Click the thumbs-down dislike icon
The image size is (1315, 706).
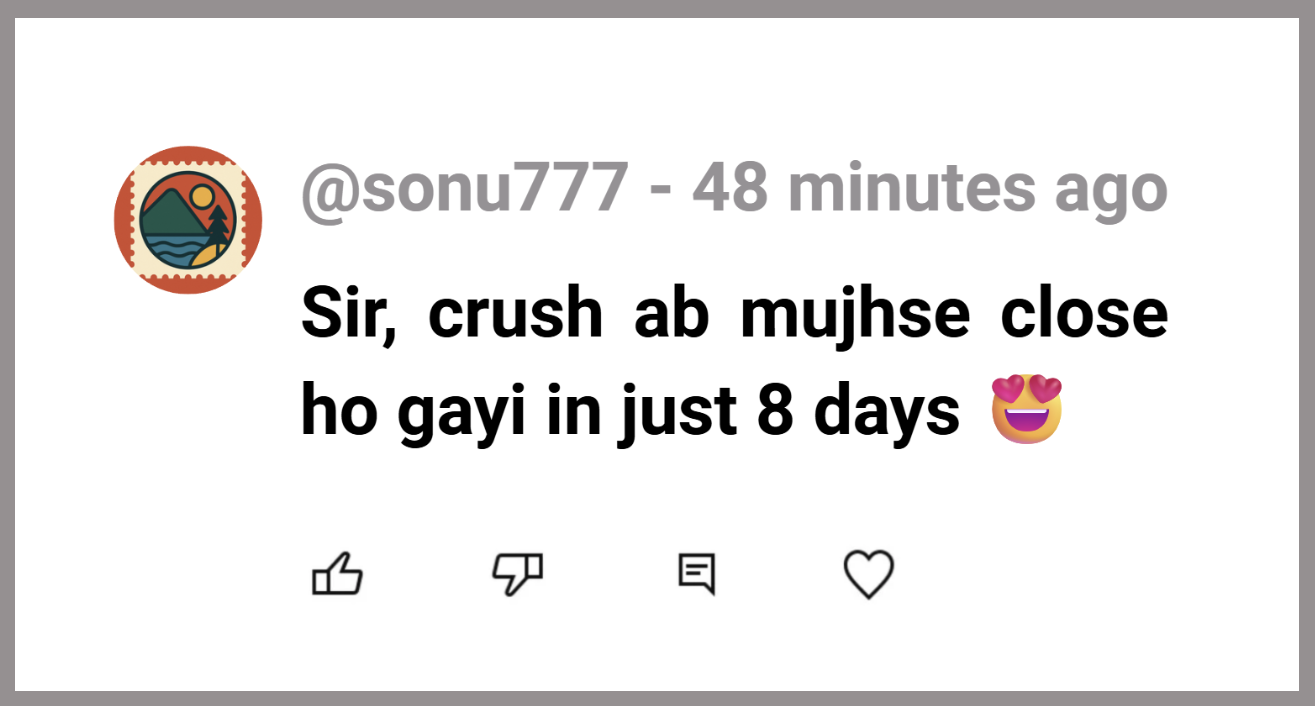pos(517,575)
